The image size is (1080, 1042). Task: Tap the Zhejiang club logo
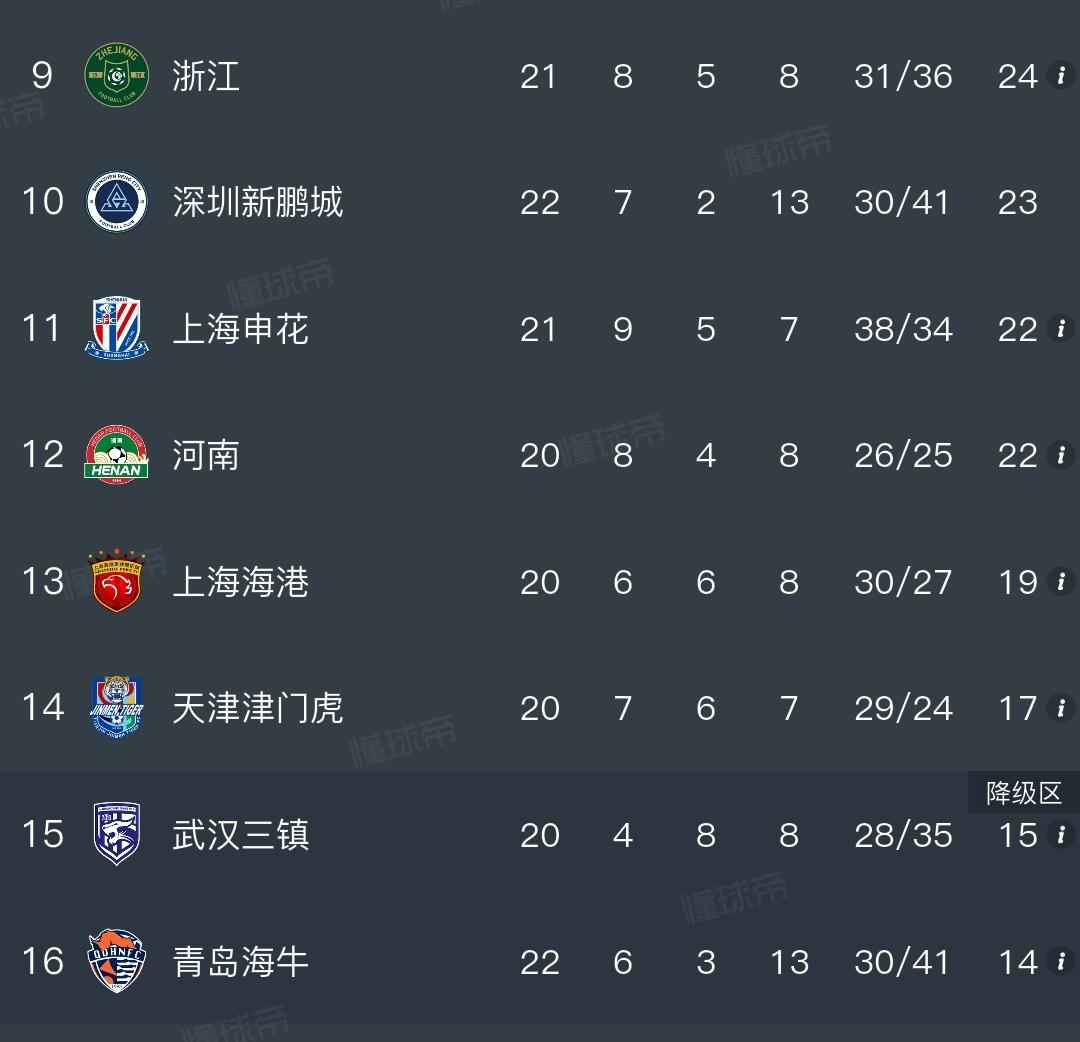(116, 75)
